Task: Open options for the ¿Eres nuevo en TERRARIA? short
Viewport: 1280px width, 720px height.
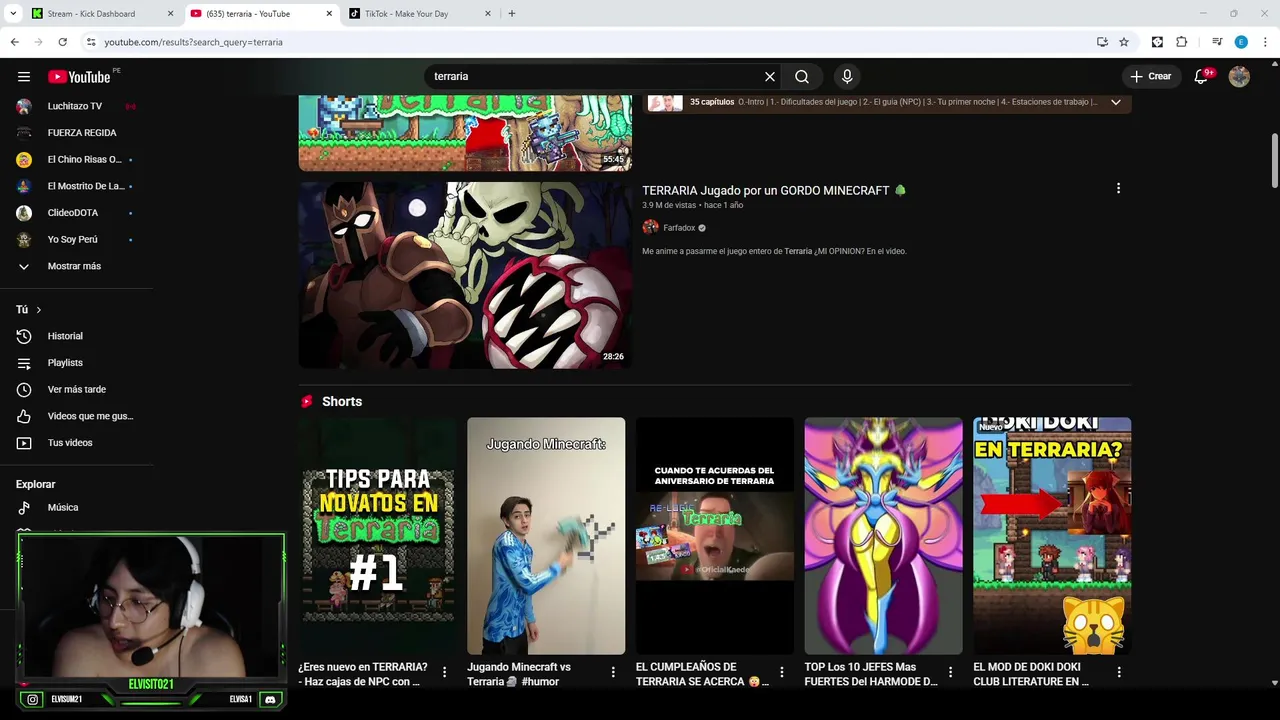Action: (444, 672)
